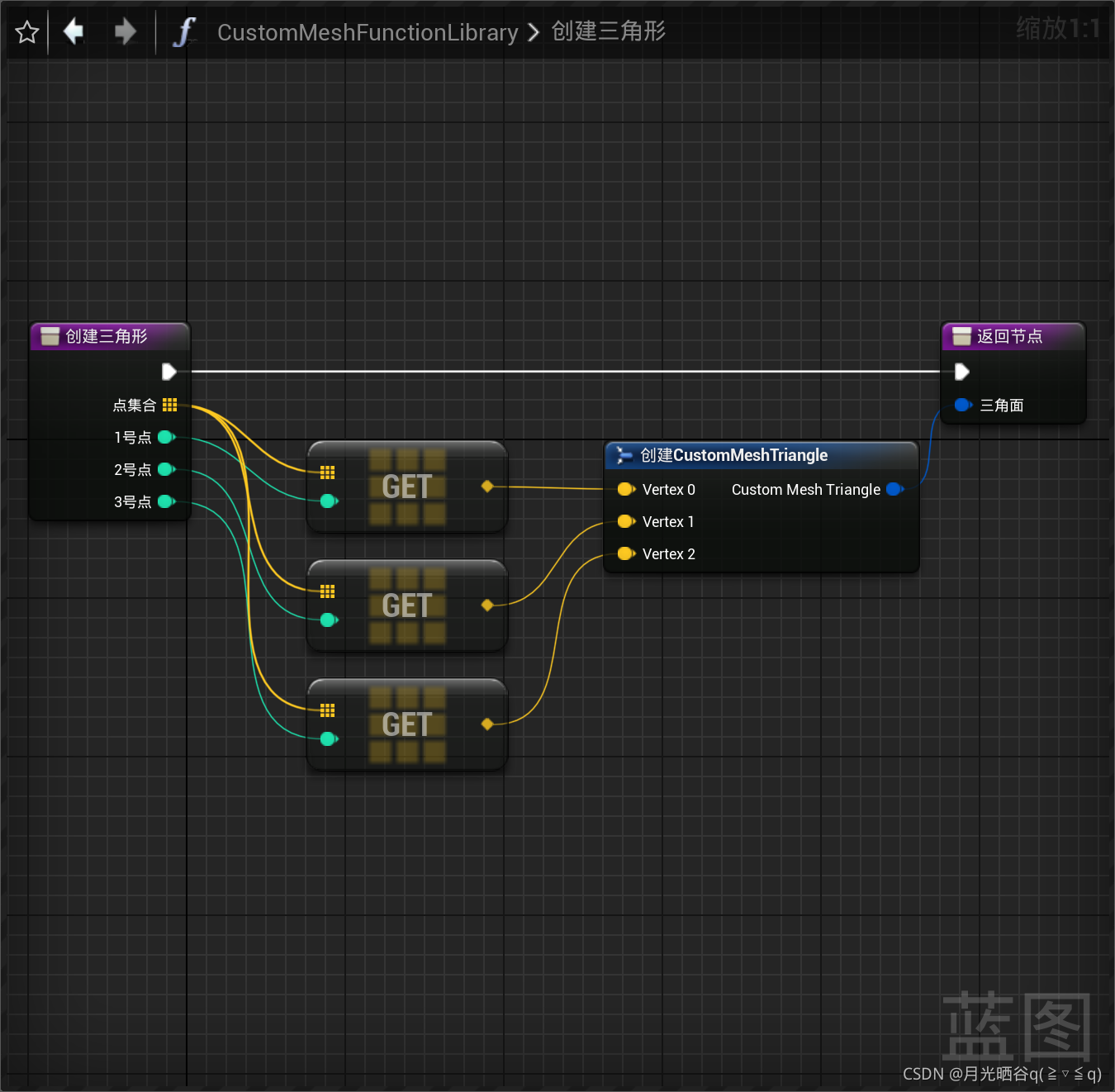Click the diamond output pin on the top GET node
1115x1092 pixels.
click(x=487, y=487)
